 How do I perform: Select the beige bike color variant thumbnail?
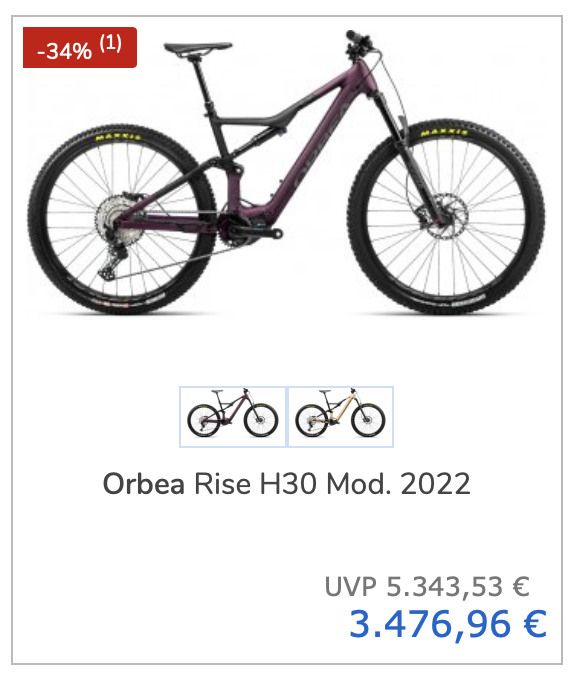(340, 417)
